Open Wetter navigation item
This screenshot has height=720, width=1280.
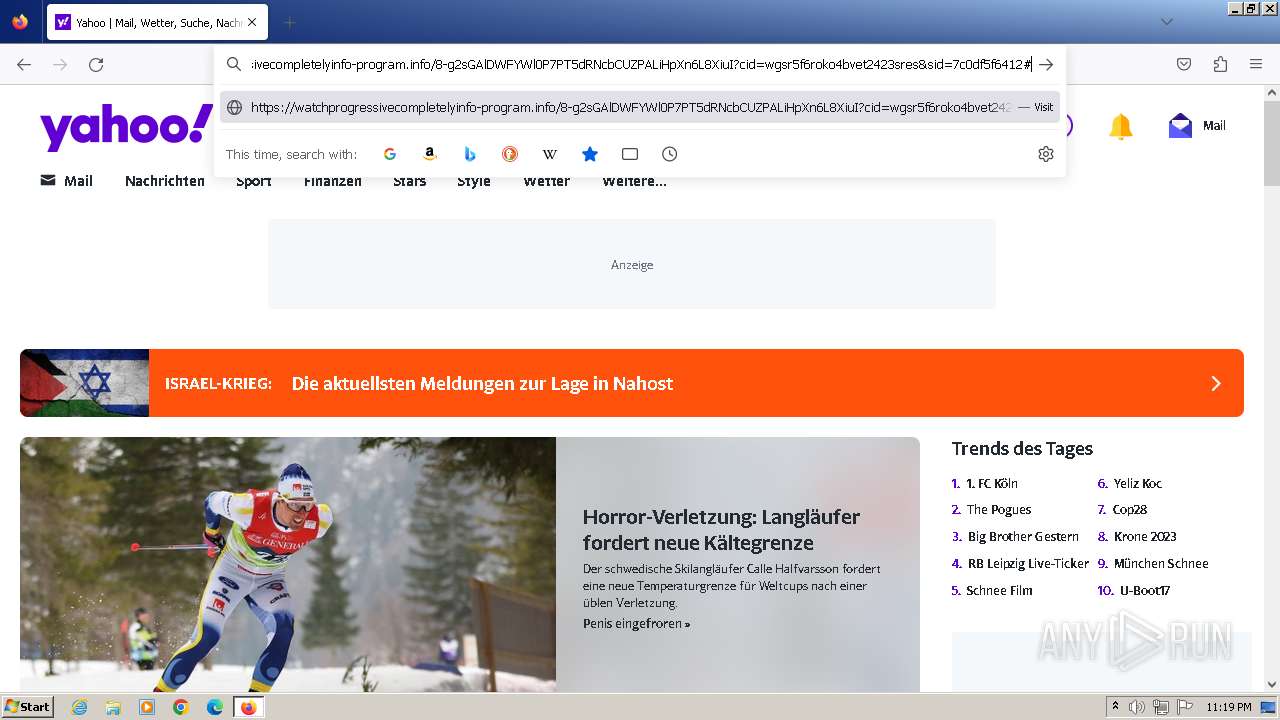[547, 181]
